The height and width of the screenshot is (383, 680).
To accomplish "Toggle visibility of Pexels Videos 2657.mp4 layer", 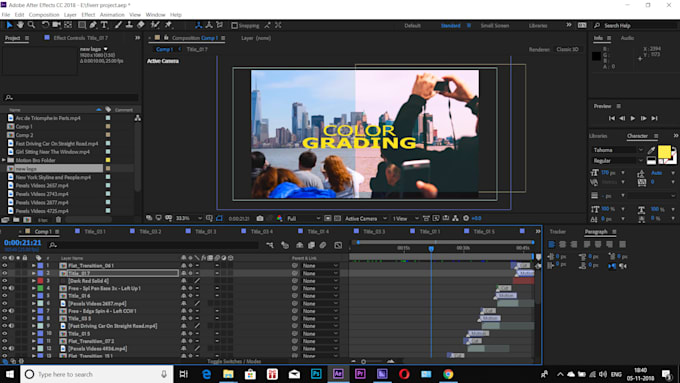I will (5, 303).
